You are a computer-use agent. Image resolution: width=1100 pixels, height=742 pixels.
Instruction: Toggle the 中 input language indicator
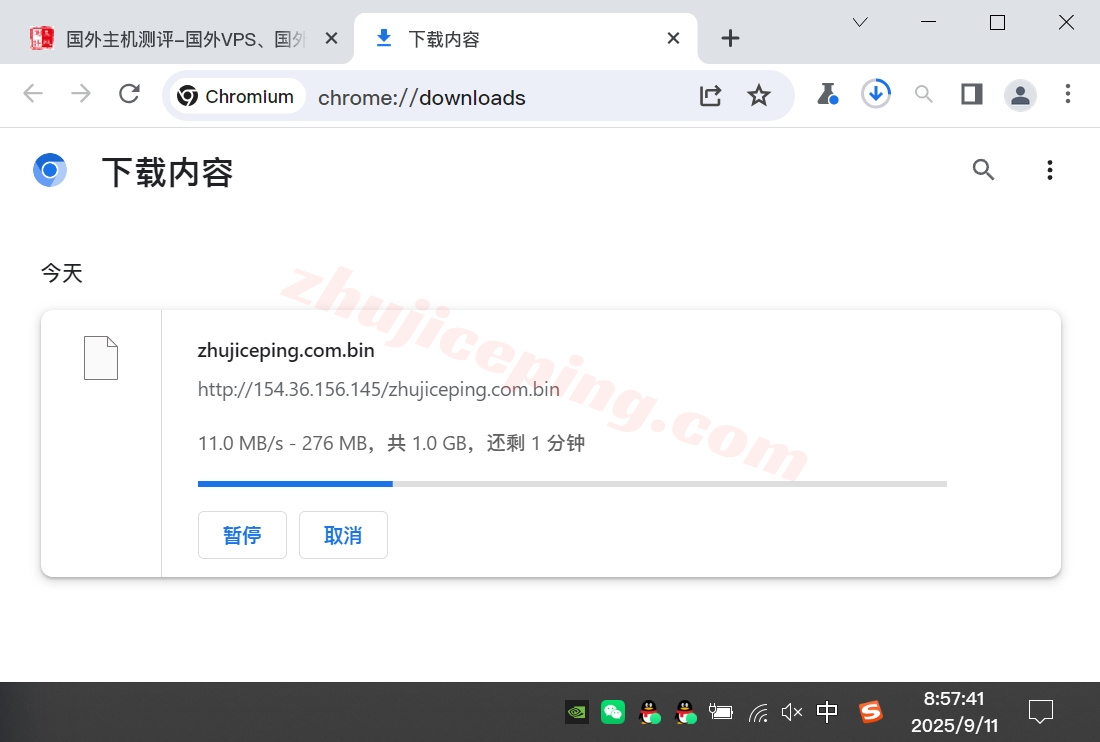[x=827, y=712]
